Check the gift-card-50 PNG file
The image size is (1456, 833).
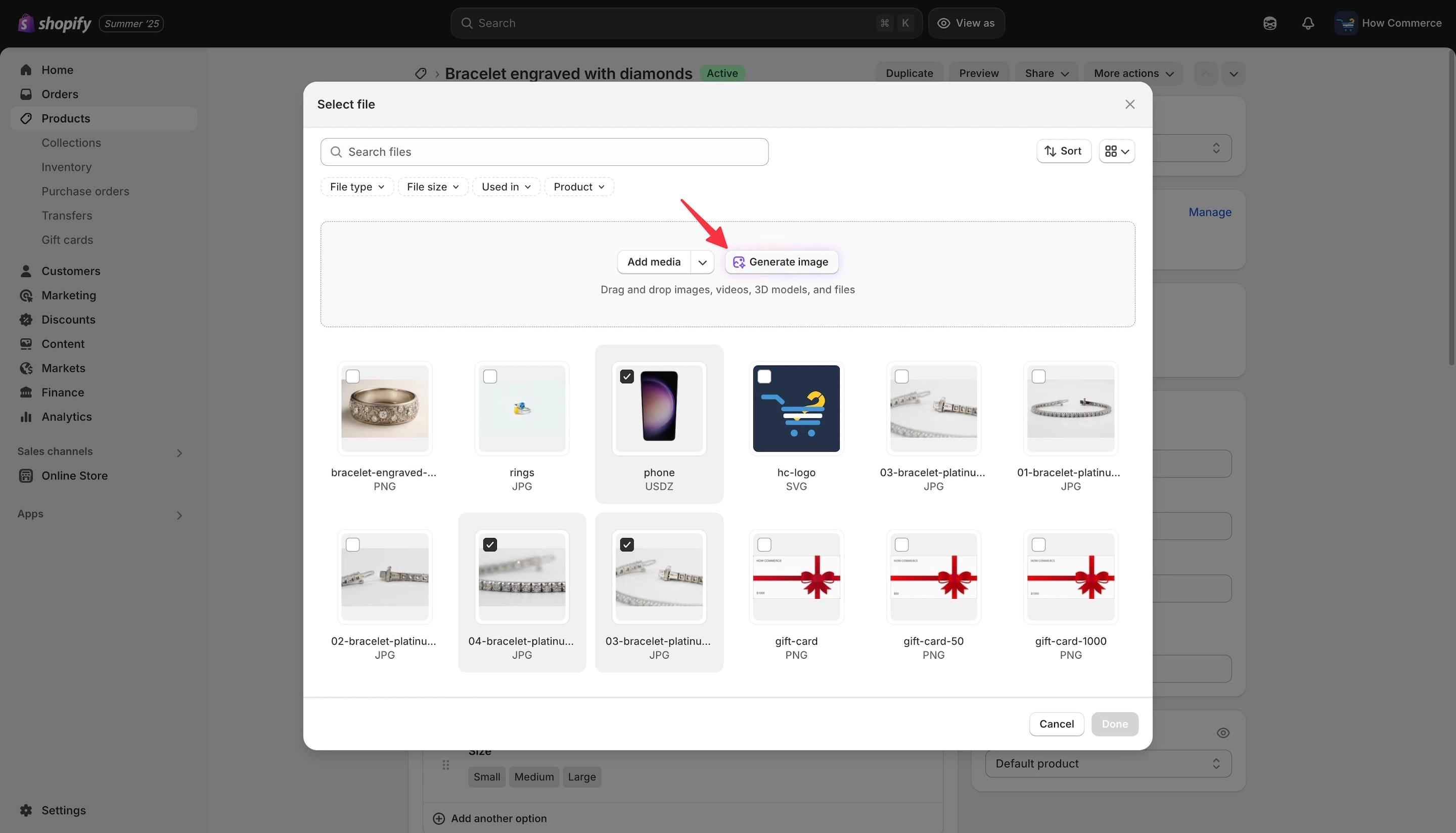(x=901, y=544)
